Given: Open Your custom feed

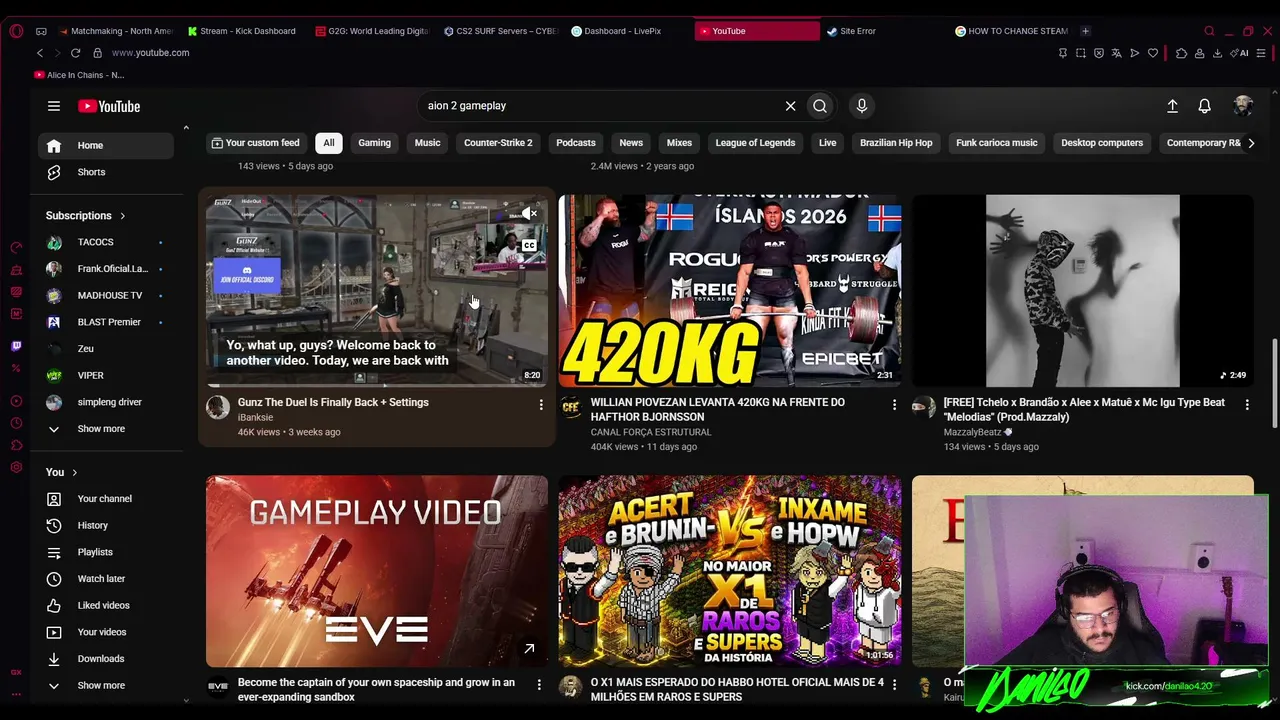Looking at the screenshot, I should [x=255, y=143].
